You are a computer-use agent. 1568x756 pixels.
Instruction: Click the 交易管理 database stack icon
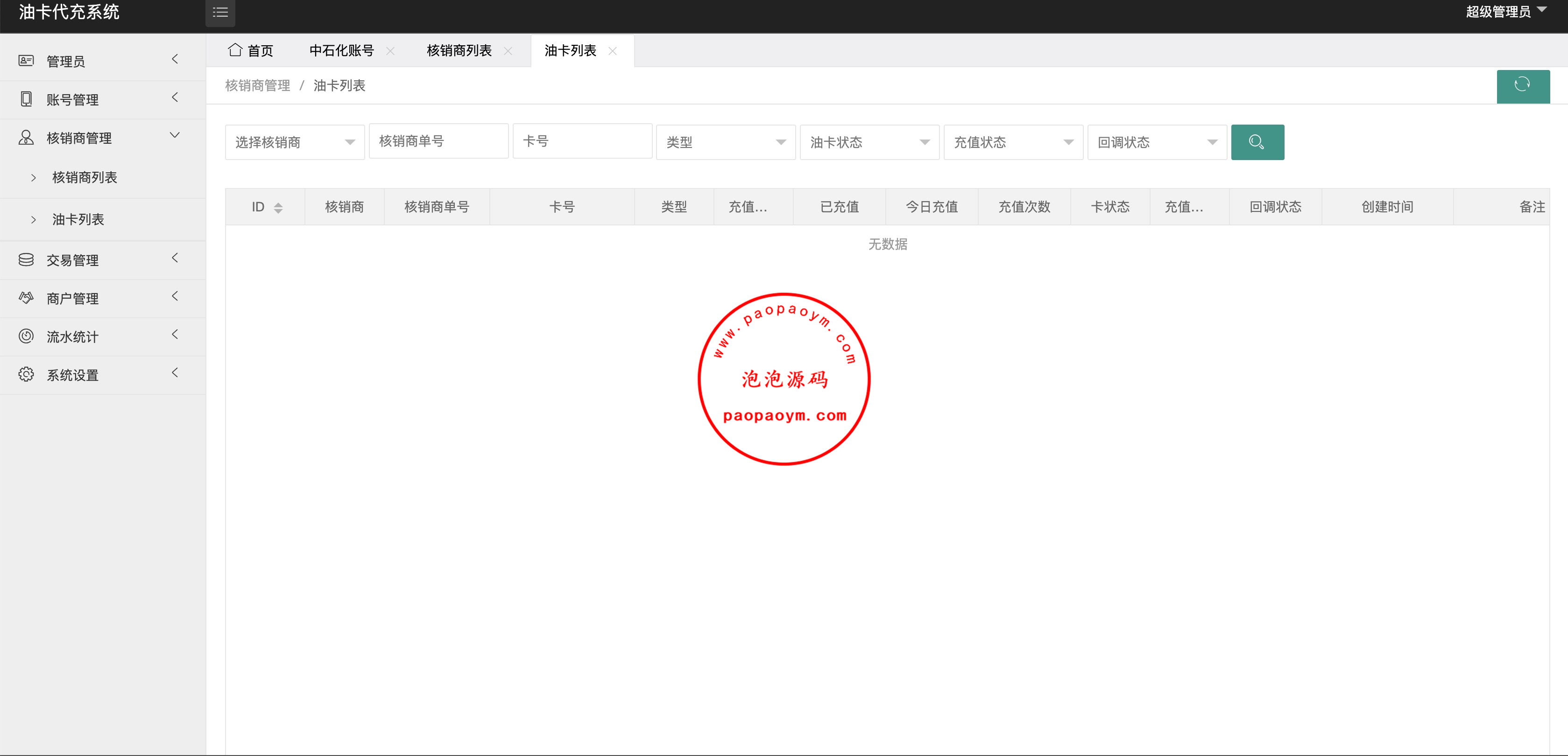(26, 260)
